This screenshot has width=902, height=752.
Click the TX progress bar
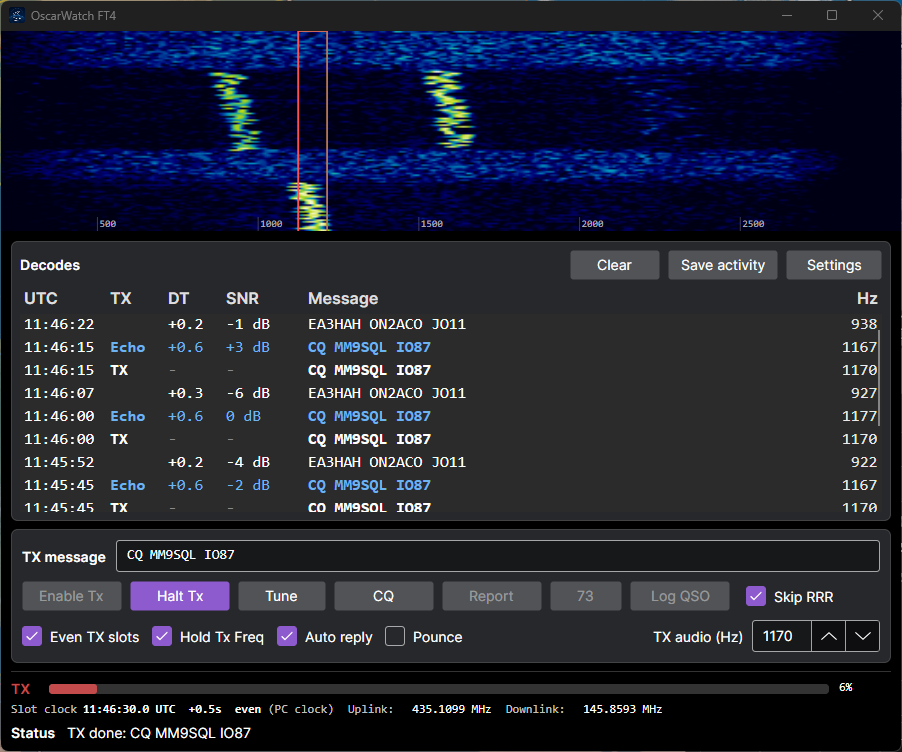pyautogui.click(x=438, y=689)
